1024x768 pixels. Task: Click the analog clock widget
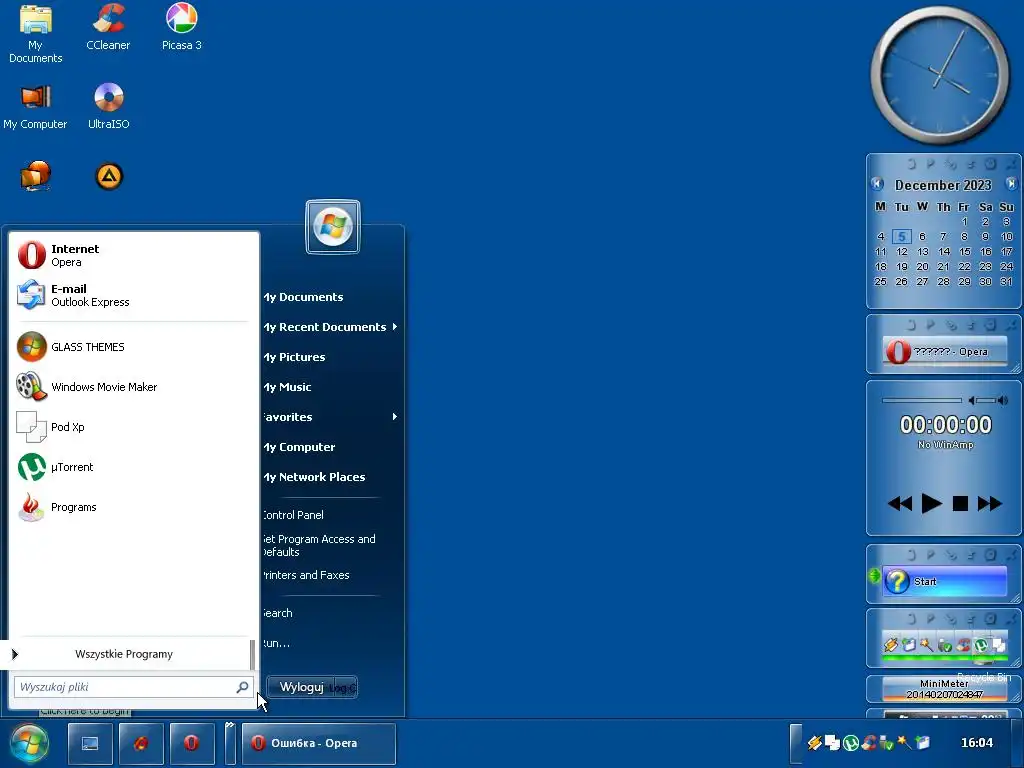[x=940, y=75]
